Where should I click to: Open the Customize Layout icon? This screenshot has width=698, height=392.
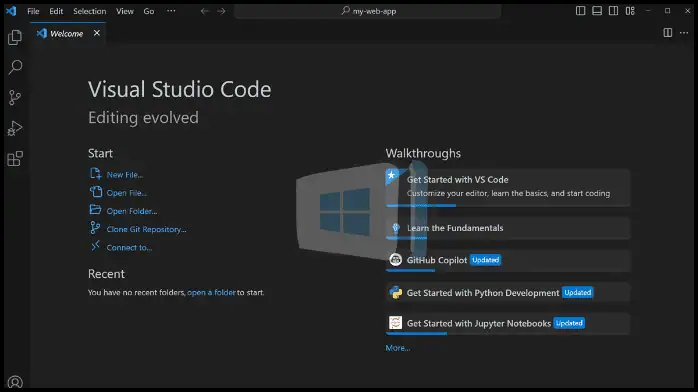pyautogui.click(x=630, y=11)
